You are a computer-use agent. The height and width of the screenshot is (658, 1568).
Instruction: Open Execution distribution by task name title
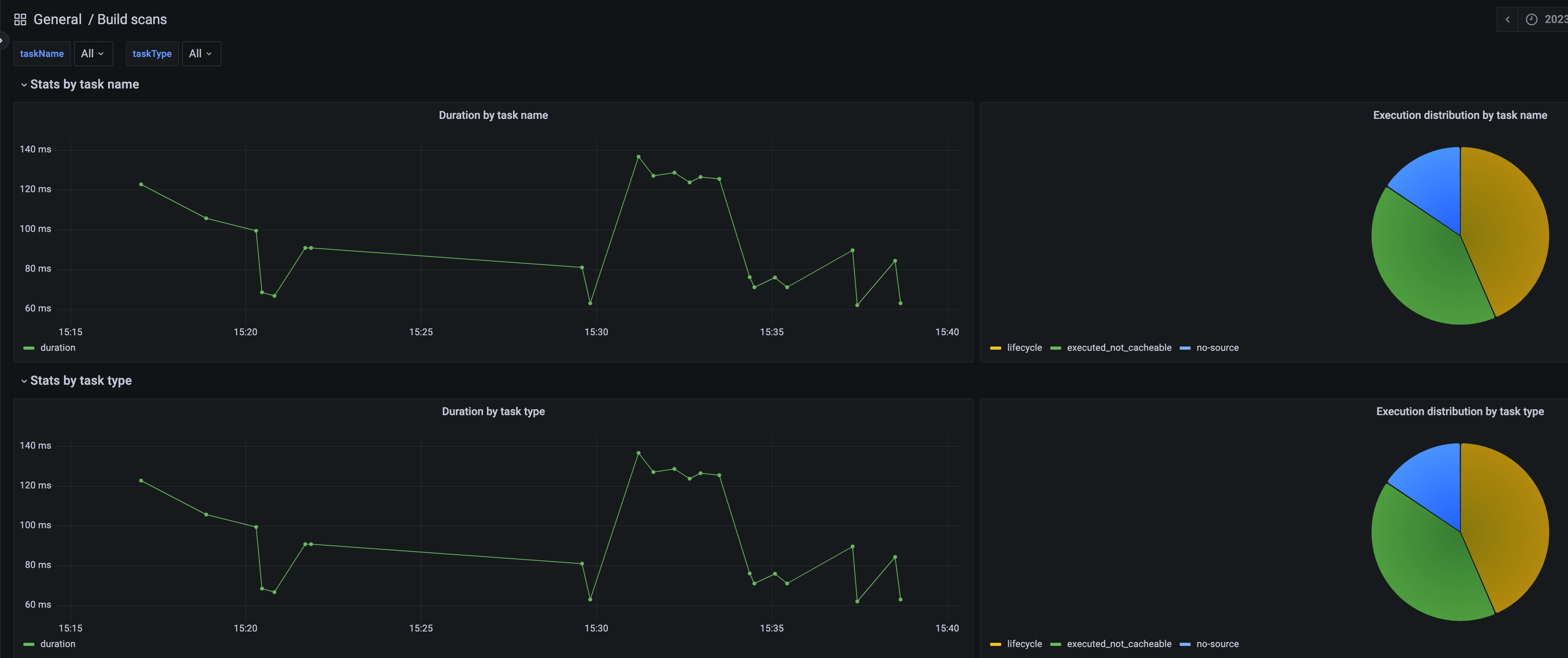point(1460,115)
